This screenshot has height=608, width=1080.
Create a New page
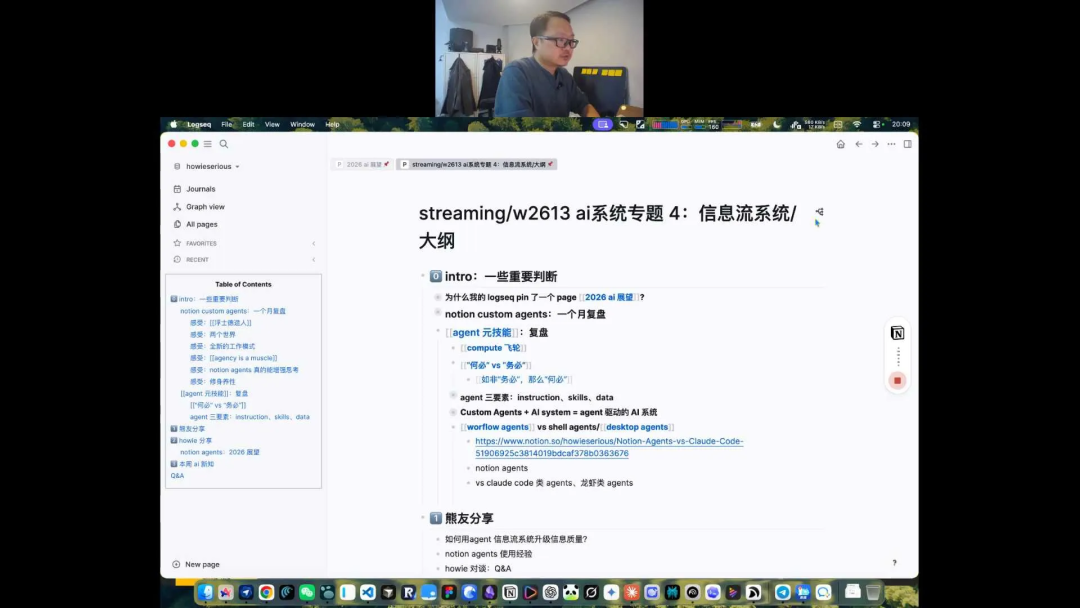(196, 564)
